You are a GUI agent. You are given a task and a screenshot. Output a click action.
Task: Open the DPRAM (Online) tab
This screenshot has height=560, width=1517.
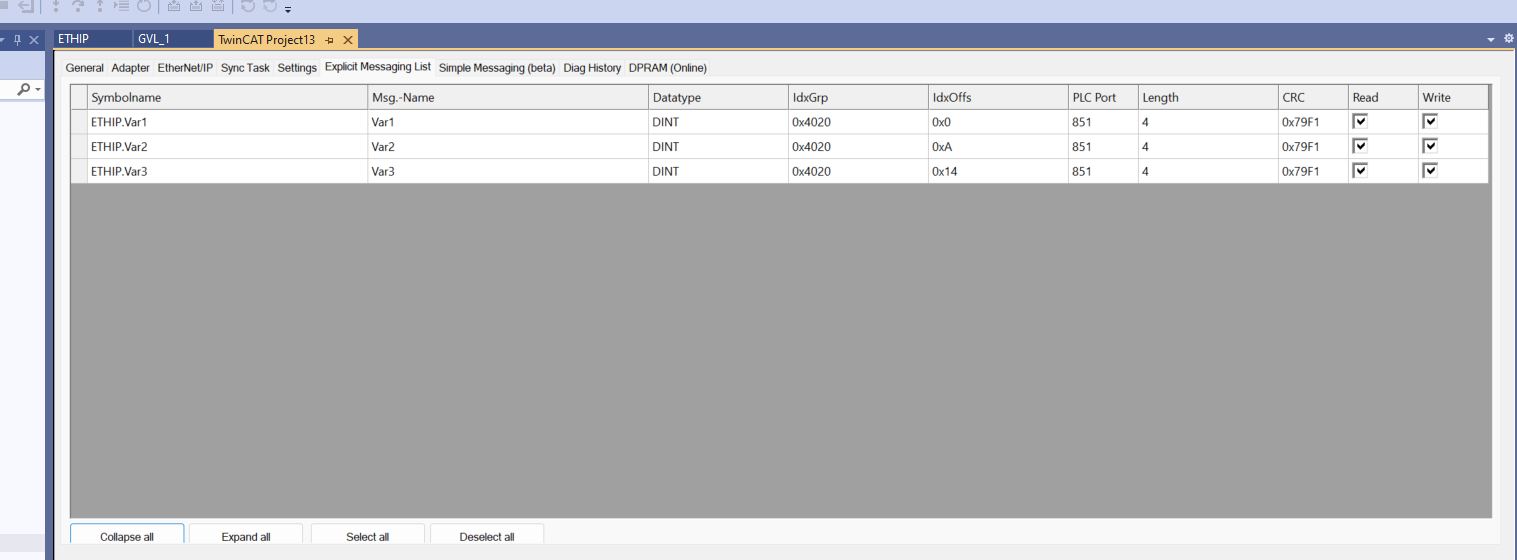668,68
